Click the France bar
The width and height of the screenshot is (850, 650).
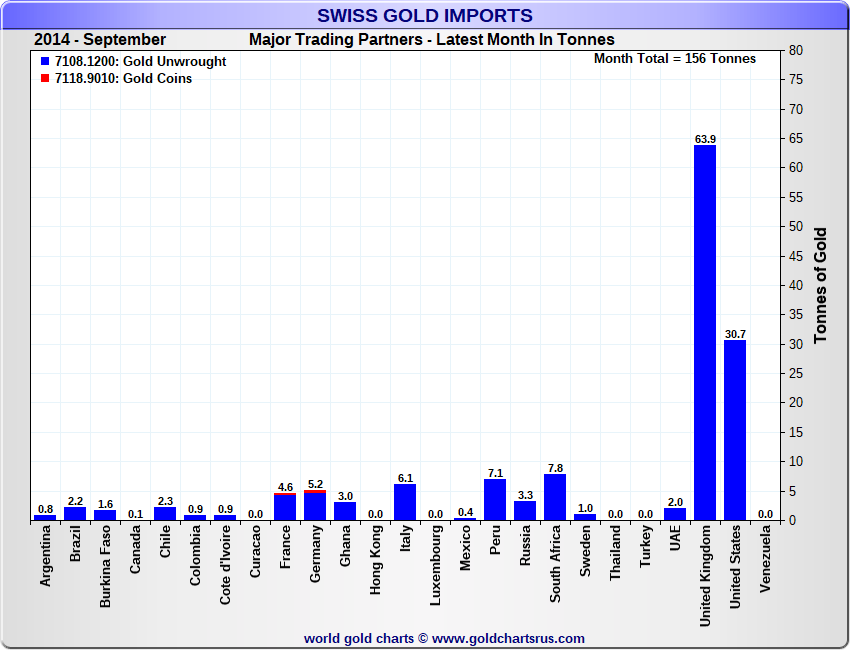[x=285, y=508]
